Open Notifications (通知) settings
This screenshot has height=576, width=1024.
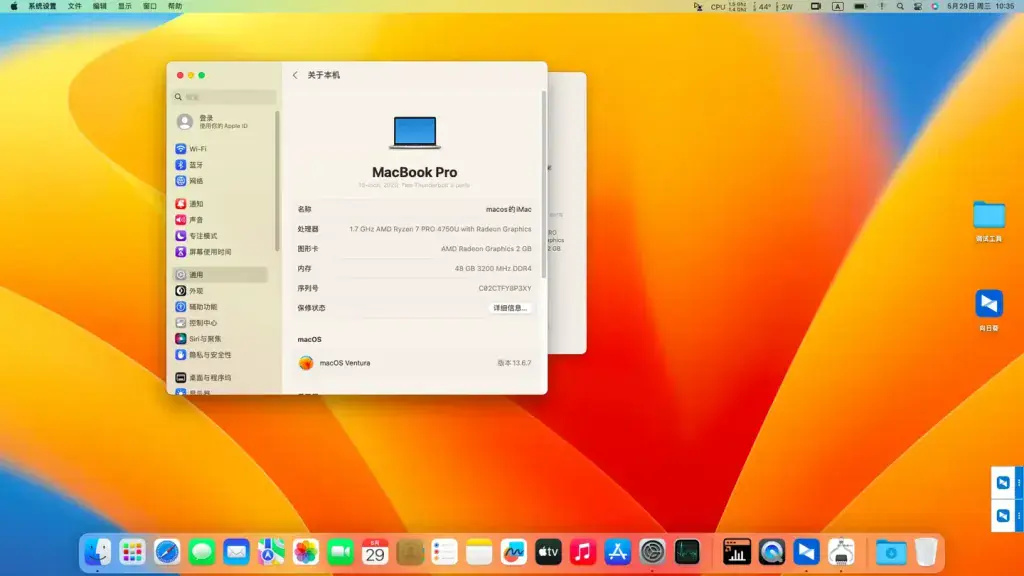222,204
